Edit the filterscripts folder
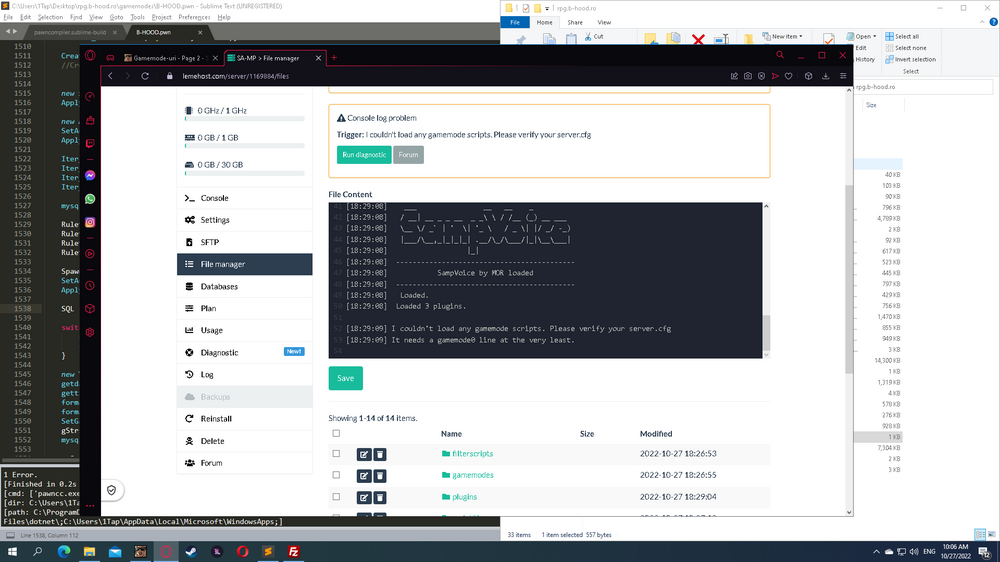This screenshot has height=562, width=1000. click(364, 454)
